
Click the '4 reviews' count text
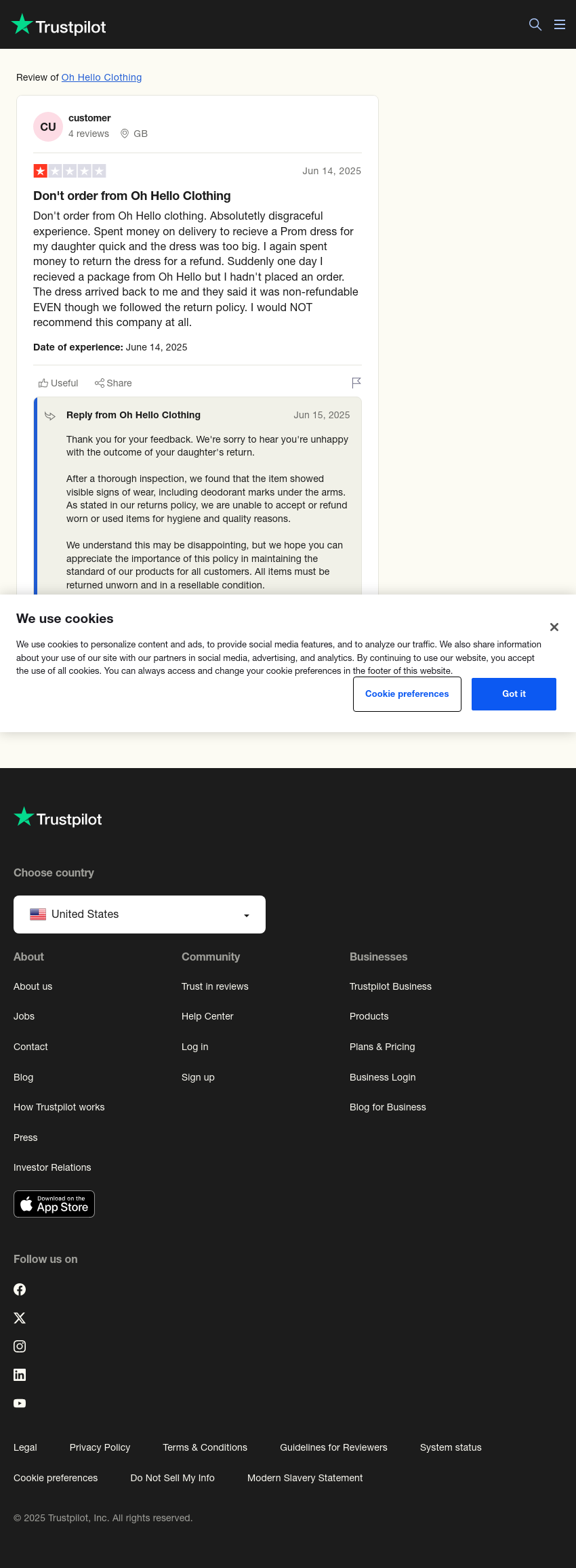coord(89,134)
